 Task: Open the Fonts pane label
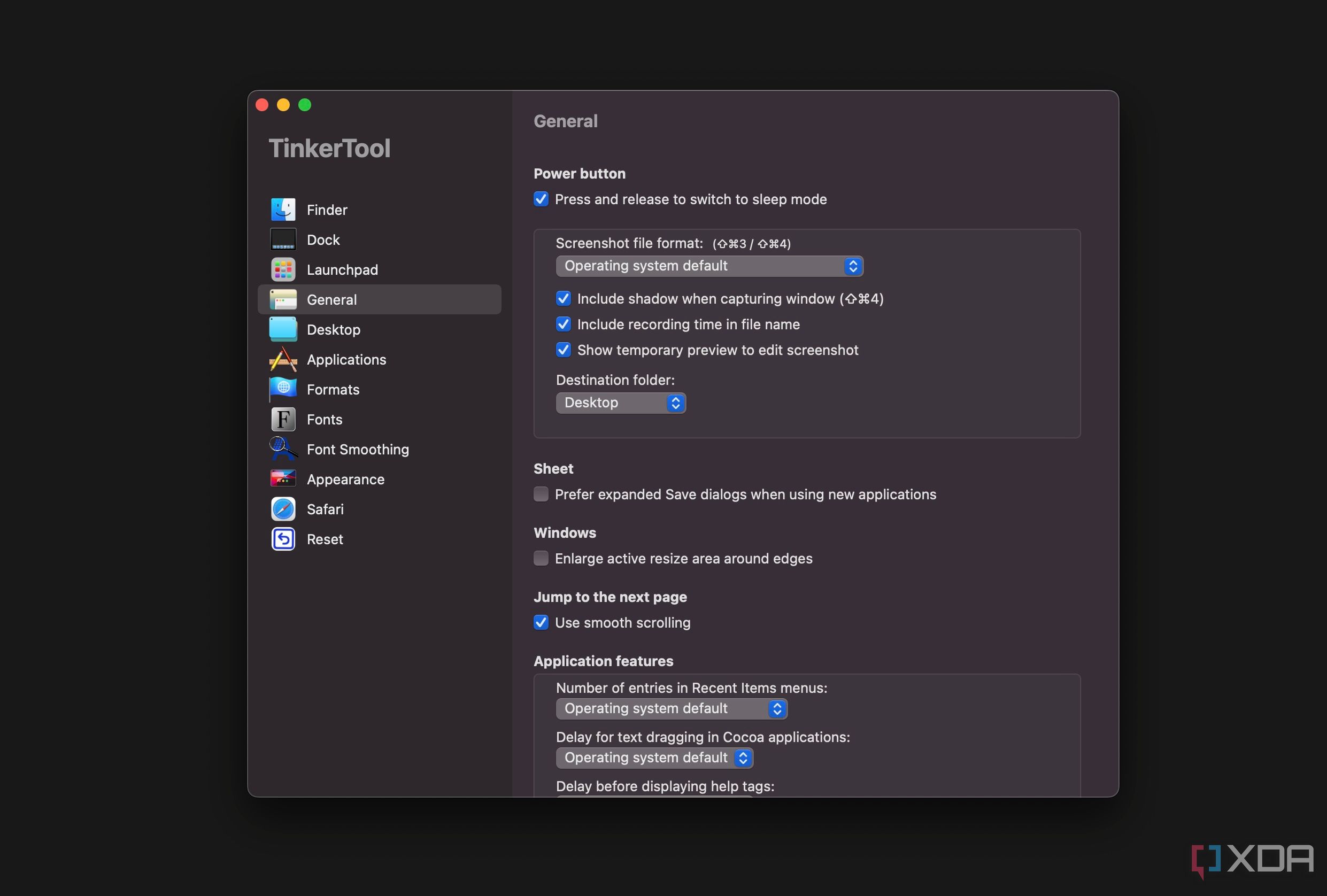tap(325, 419)
